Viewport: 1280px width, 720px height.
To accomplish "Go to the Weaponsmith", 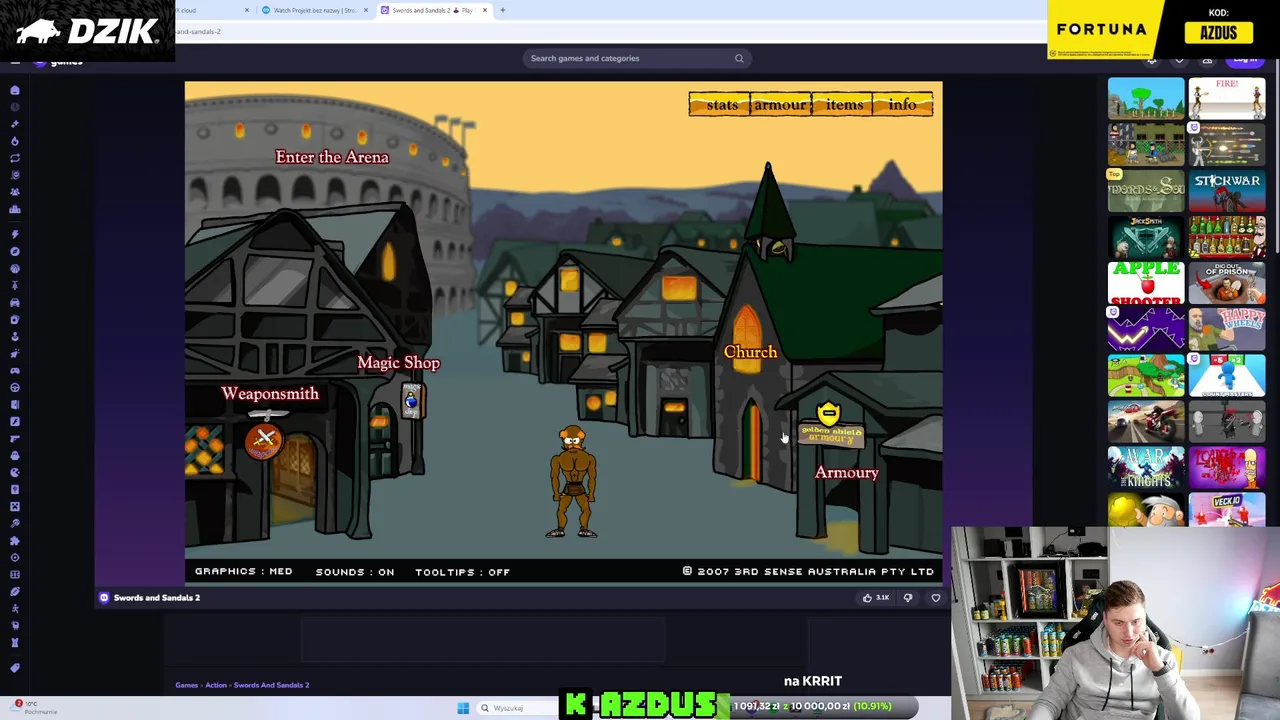I will (x=270, y=394).
